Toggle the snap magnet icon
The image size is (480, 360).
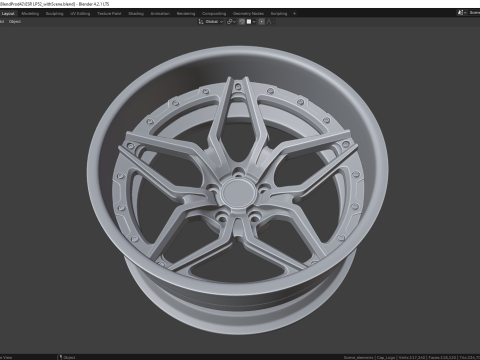coord(242,22)
